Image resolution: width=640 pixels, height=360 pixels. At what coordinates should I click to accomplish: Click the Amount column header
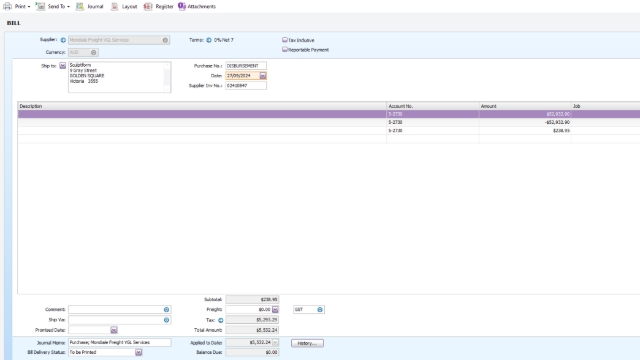coord(525,106)
